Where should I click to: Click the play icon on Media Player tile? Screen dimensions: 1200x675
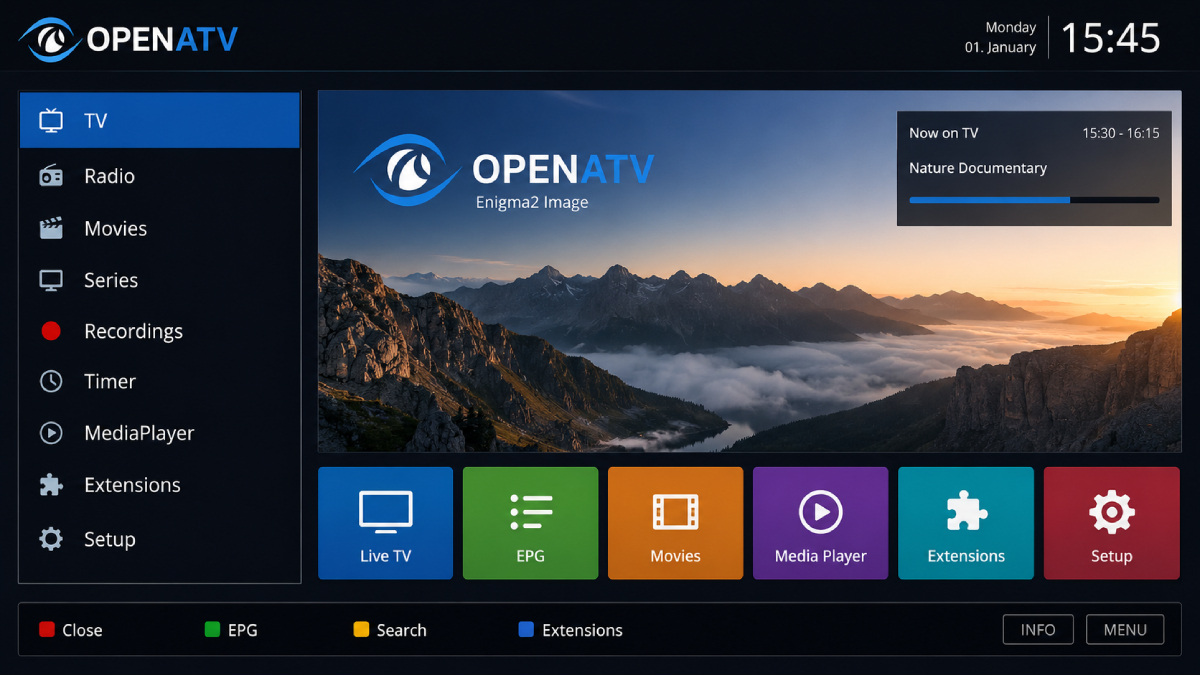[821, 512]
